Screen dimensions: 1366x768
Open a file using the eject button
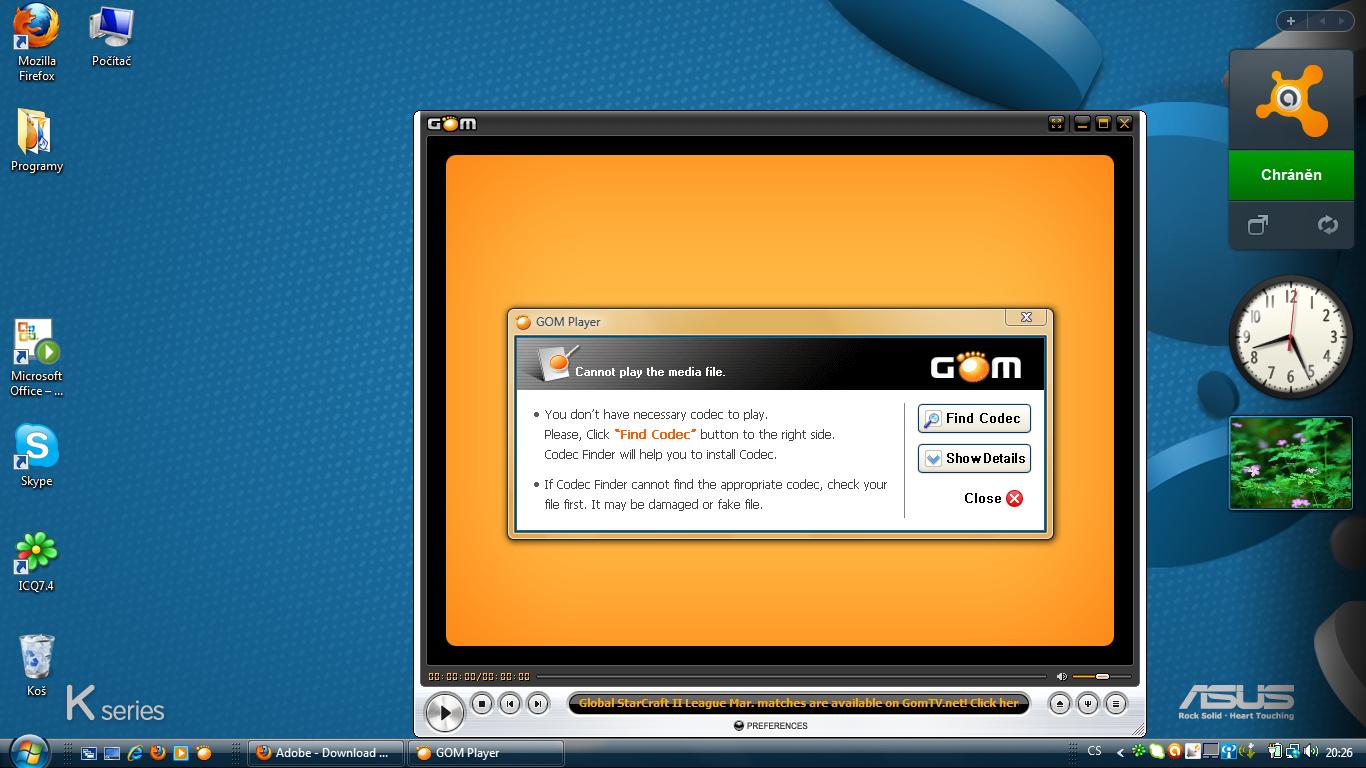point(1060,704)
